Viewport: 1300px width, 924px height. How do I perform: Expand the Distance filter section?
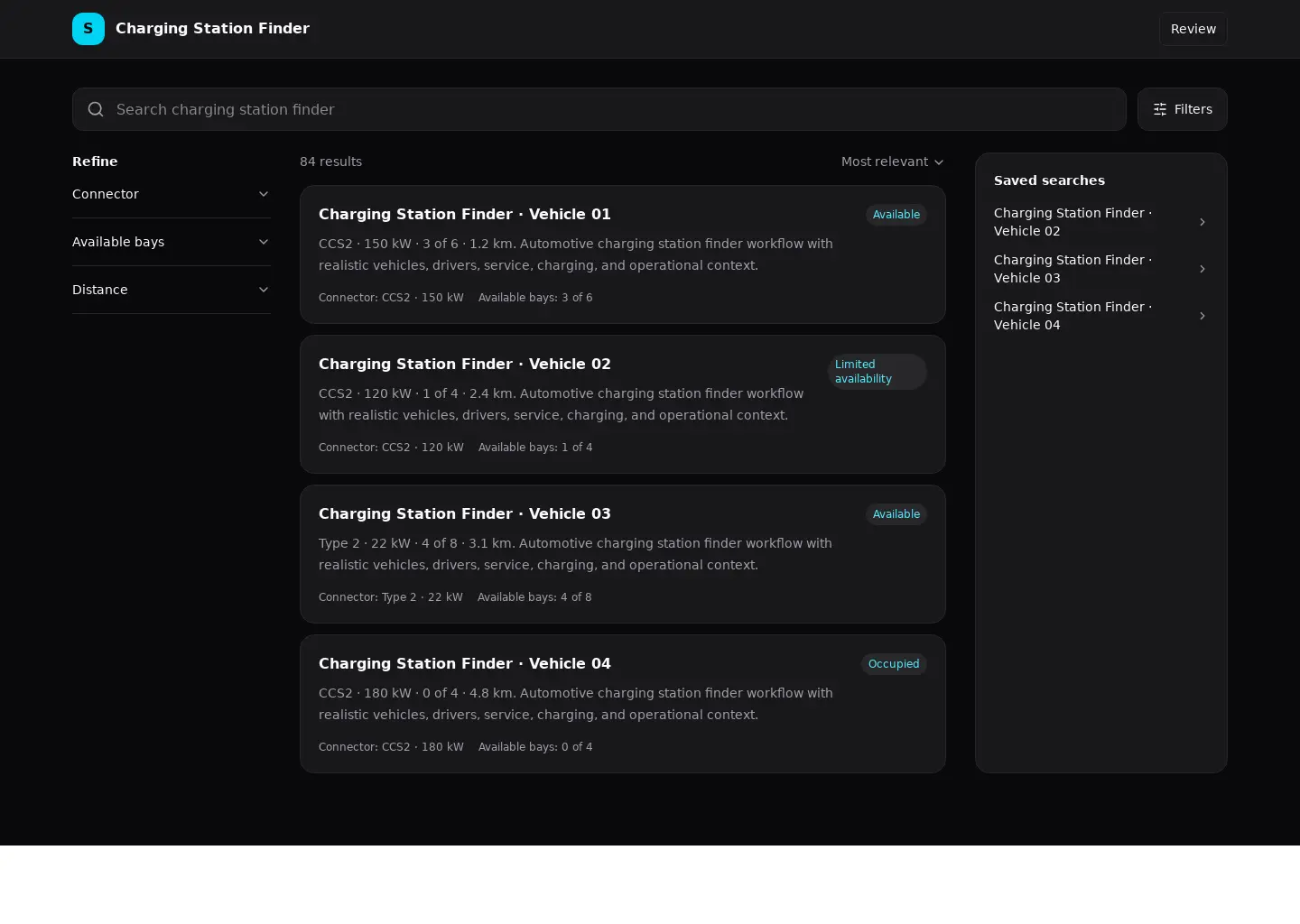172,290
